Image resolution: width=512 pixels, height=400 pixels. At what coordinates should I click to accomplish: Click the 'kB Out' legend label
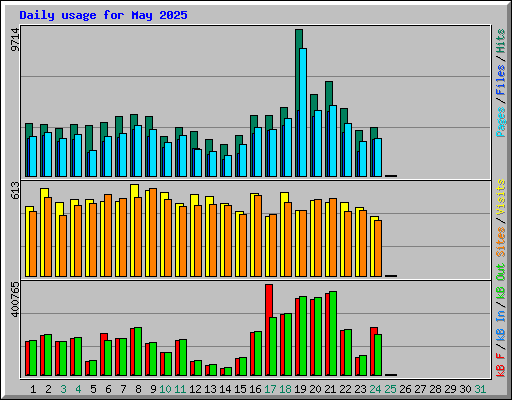coord(501,282)
